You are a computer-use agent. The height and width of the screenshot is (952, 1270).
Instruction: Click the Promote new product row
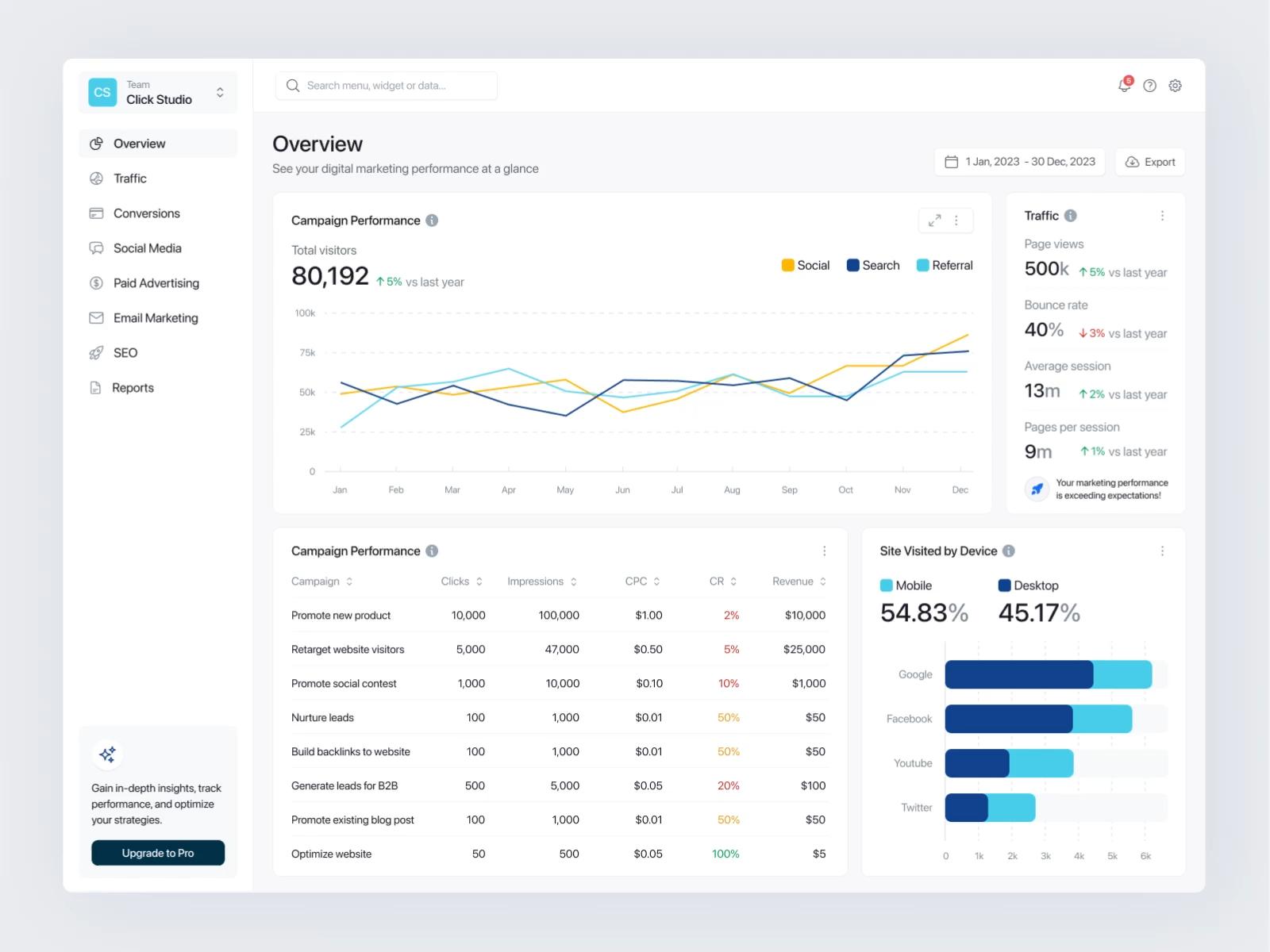[559, 616]
